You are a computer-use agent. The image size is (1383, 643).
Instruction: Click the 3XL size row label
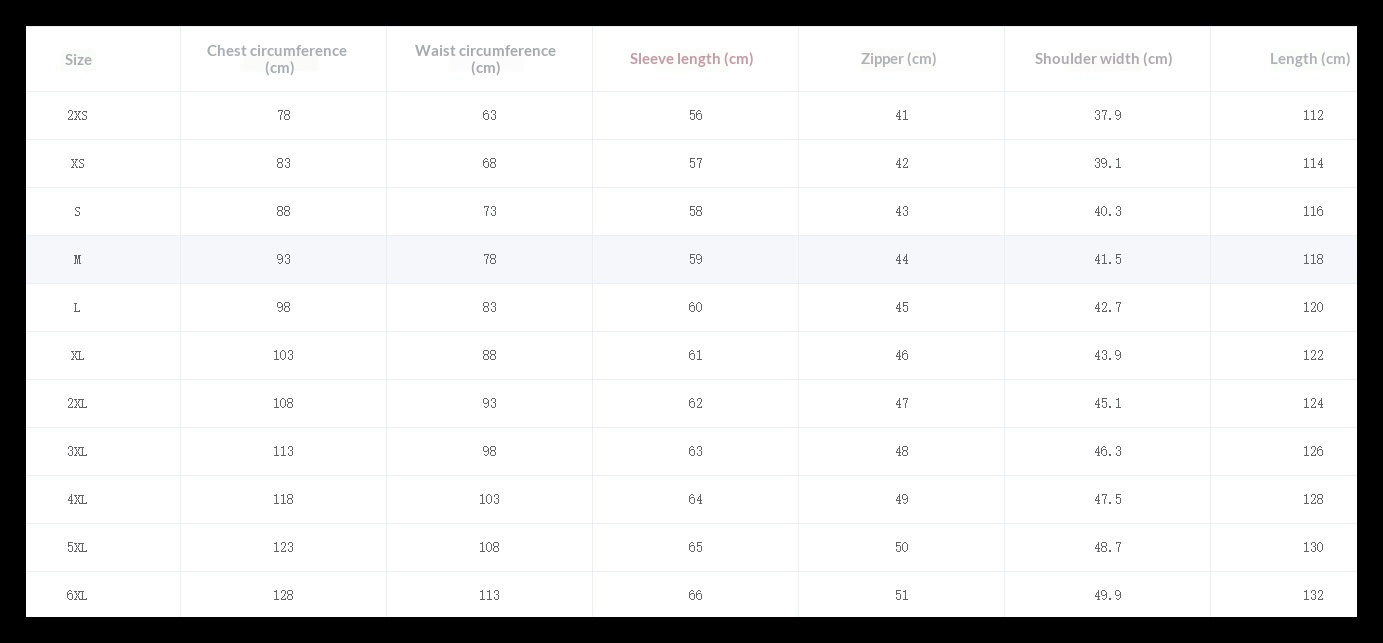[77, 451]
